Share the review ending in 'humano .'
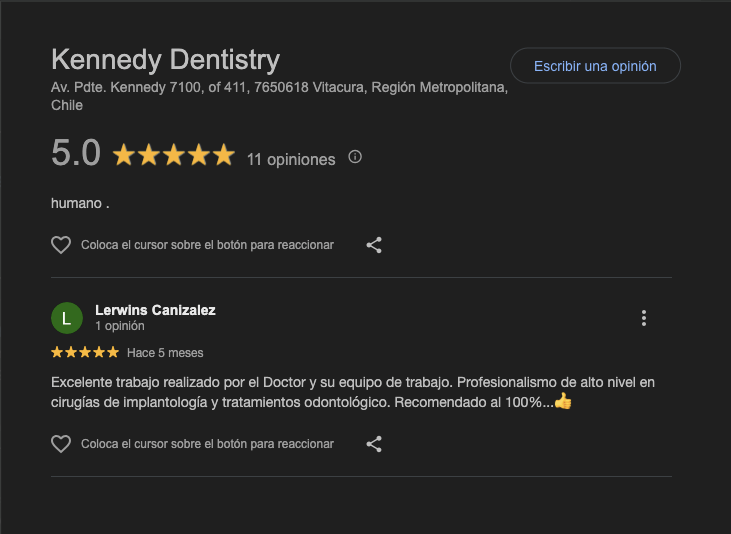Viewport: 731px width, 534px height. tap(374, 244)
